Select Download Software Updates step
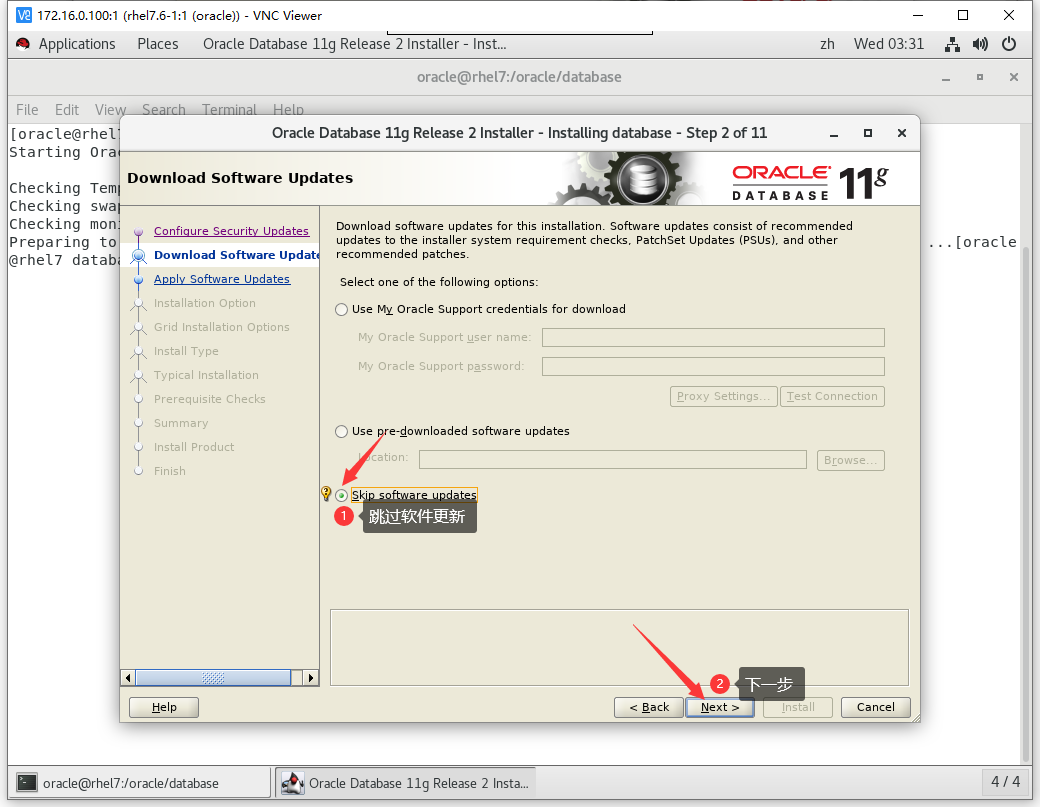Screen dimensions: 1040x807 236,255
